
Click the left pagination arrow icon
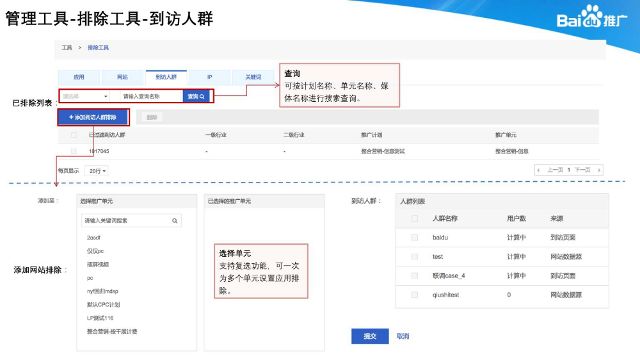point(539,170)
